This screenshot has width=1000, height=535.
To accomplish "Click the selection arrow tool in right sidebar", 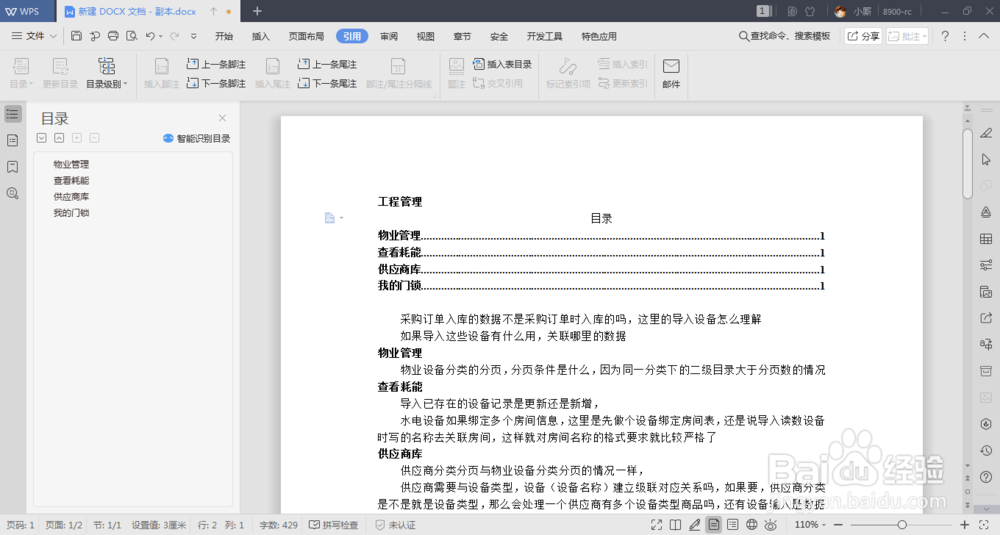I will coord(986,159).
